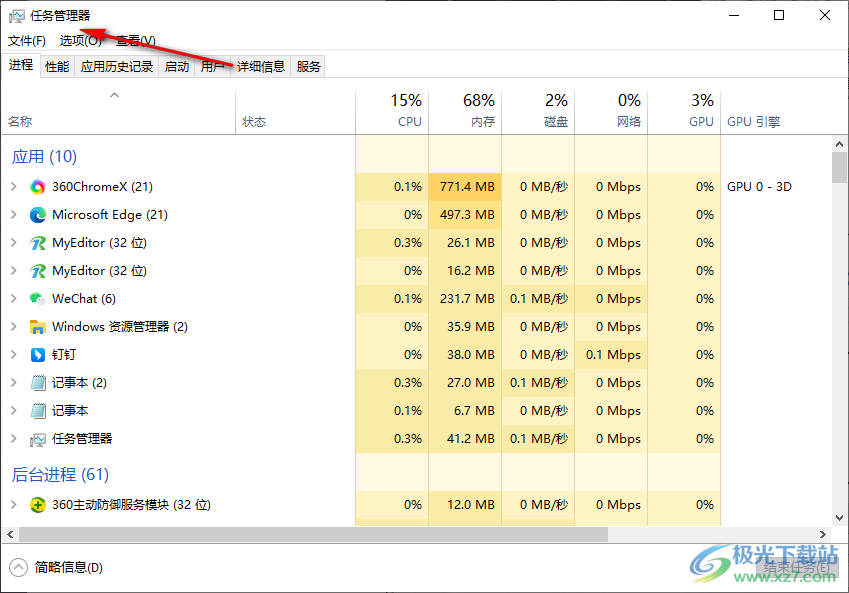
Task: Select the 钉钉 process name
Action: [x=64, y=355]
